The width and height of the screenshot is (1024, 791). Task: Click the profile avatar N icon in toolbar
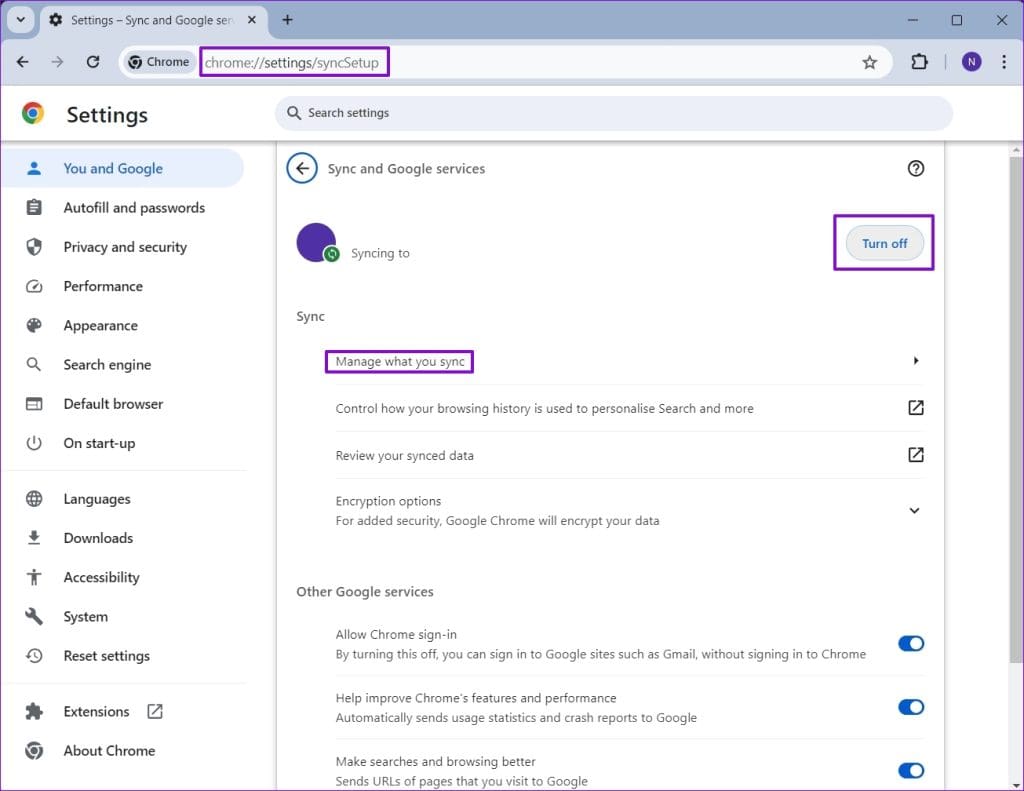pyautogui.click(x=971, y=62)
